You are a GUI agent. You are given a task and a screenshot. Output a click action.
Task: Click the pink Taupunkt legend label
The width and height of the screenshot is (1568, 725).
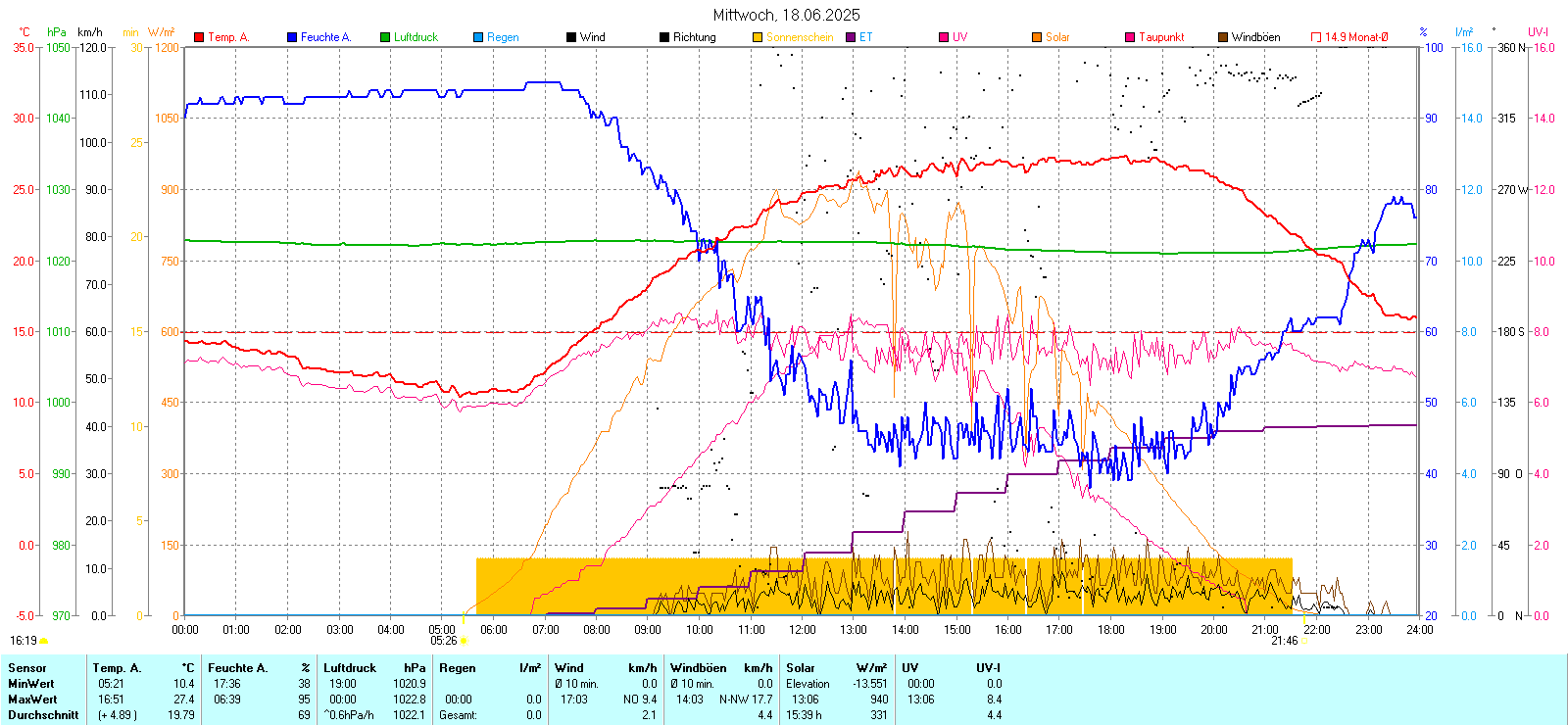coord(1161,37)
